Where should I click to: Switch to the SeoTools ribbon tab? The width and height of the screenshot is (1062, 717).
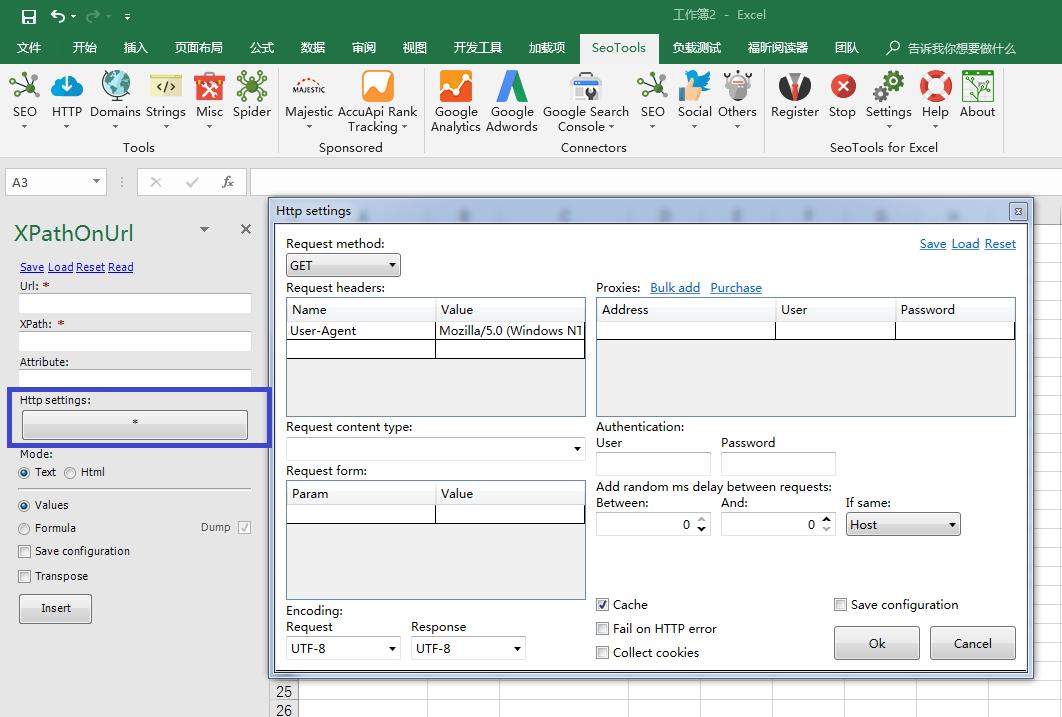pos(618,47)
